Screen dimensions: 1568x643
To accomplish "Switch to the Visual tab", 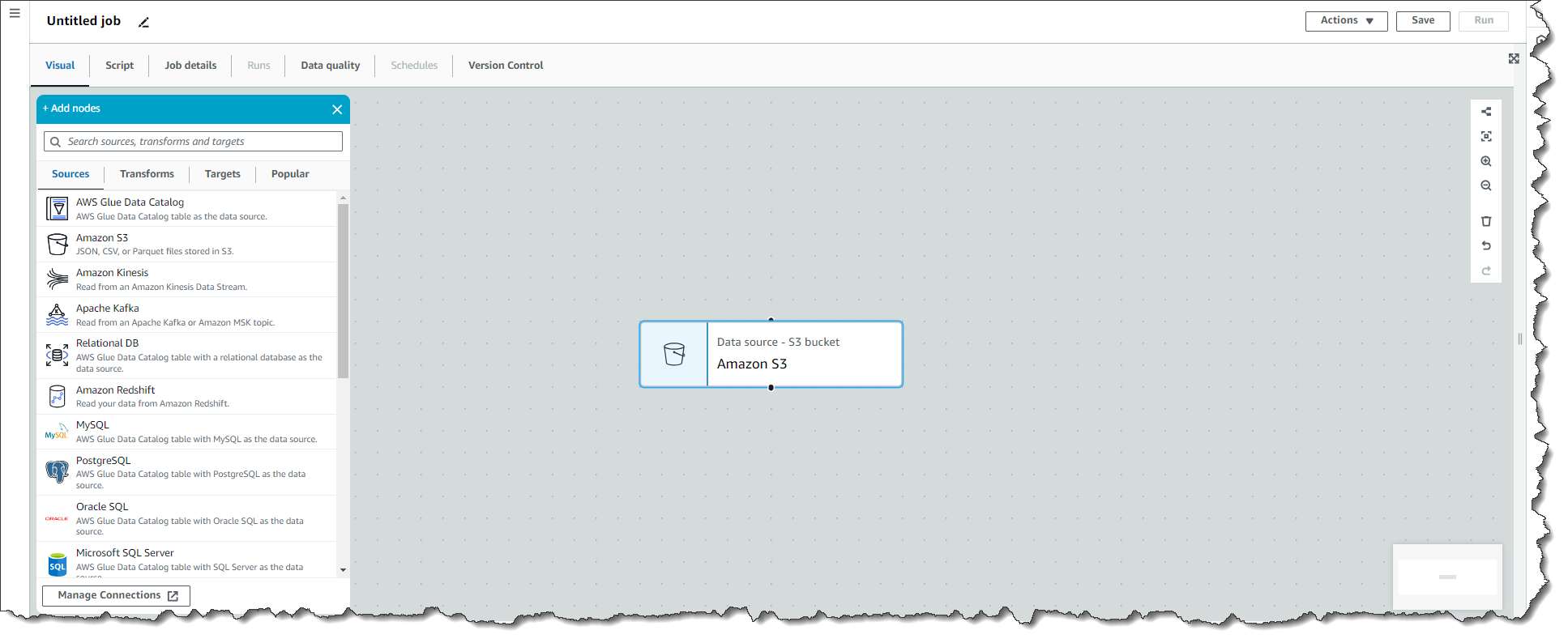I will click(60, 66).
